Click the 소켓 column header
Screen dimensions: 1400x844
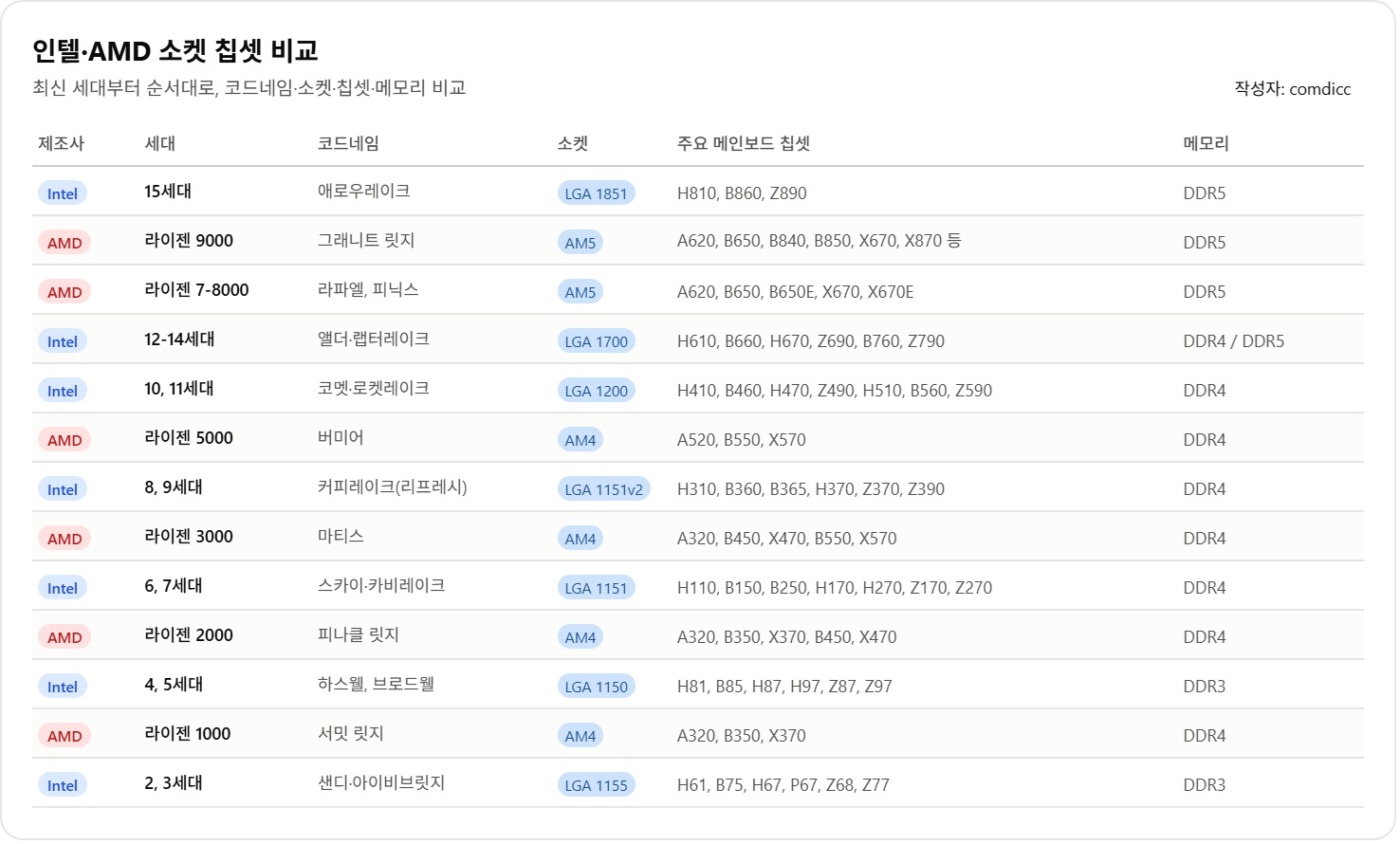click(x=573, y=143)
